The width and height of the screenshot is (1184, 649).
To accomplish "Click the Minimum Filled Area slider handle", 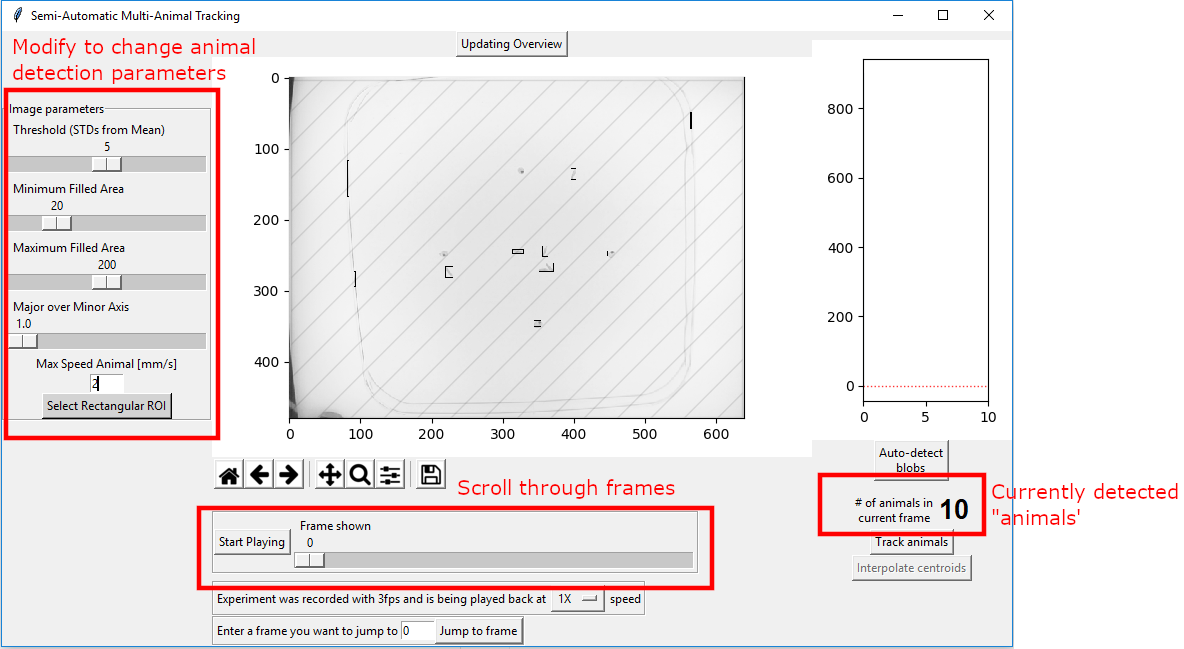I will pos(57,223).
